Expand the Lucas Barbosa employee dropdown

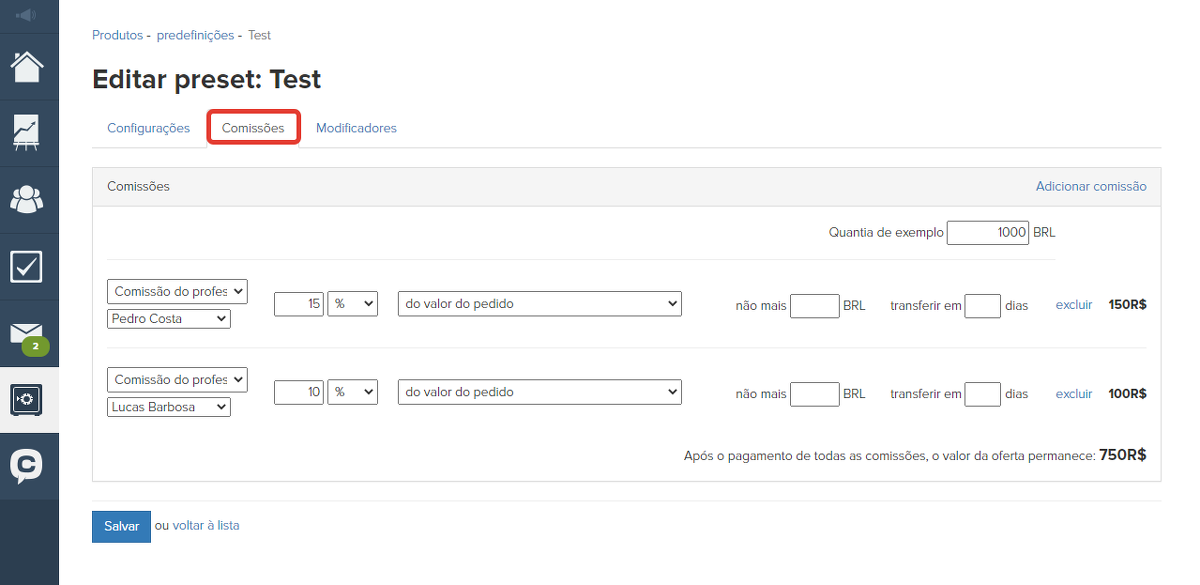point(169,407)
